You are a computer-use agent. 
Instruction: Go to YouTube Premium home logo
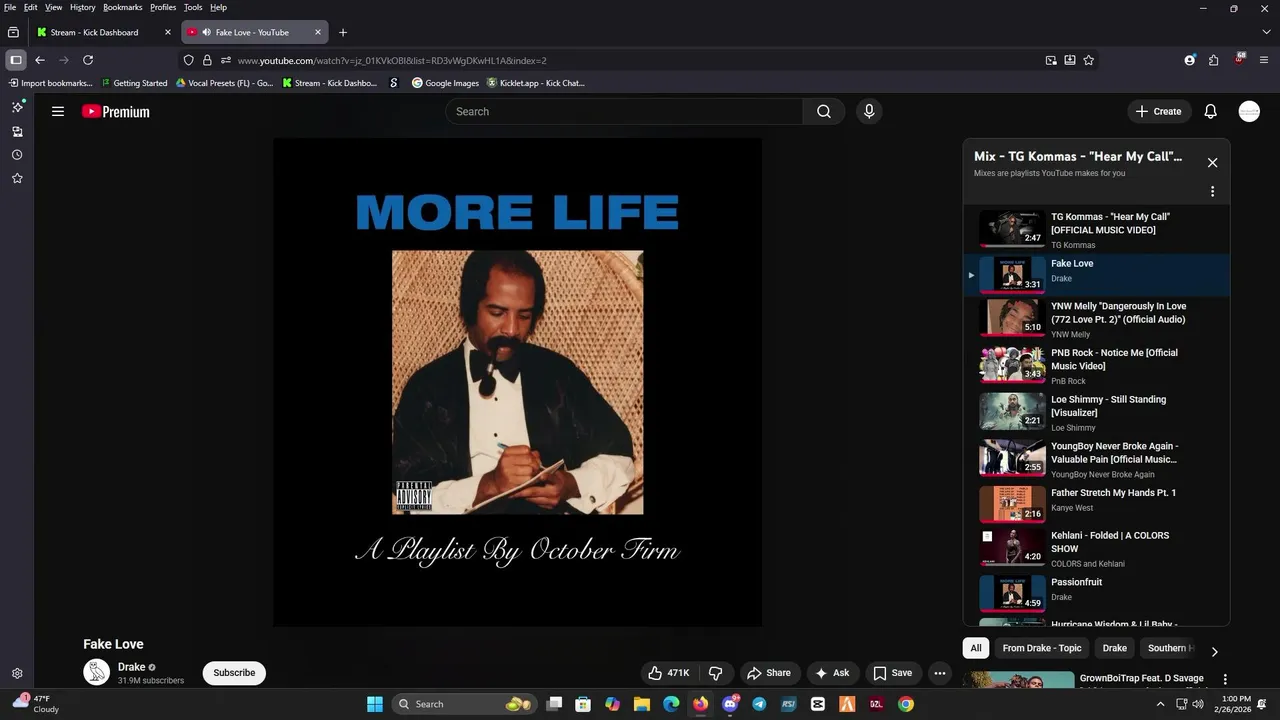[116, 112]
